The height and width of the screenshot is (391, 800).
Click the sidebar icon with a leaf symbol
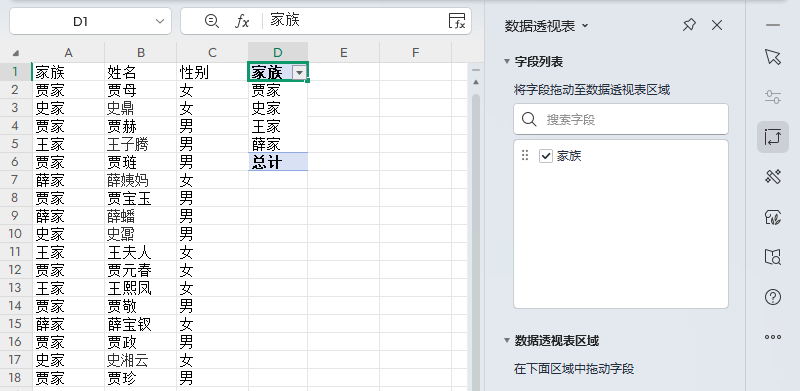point(773,217)
